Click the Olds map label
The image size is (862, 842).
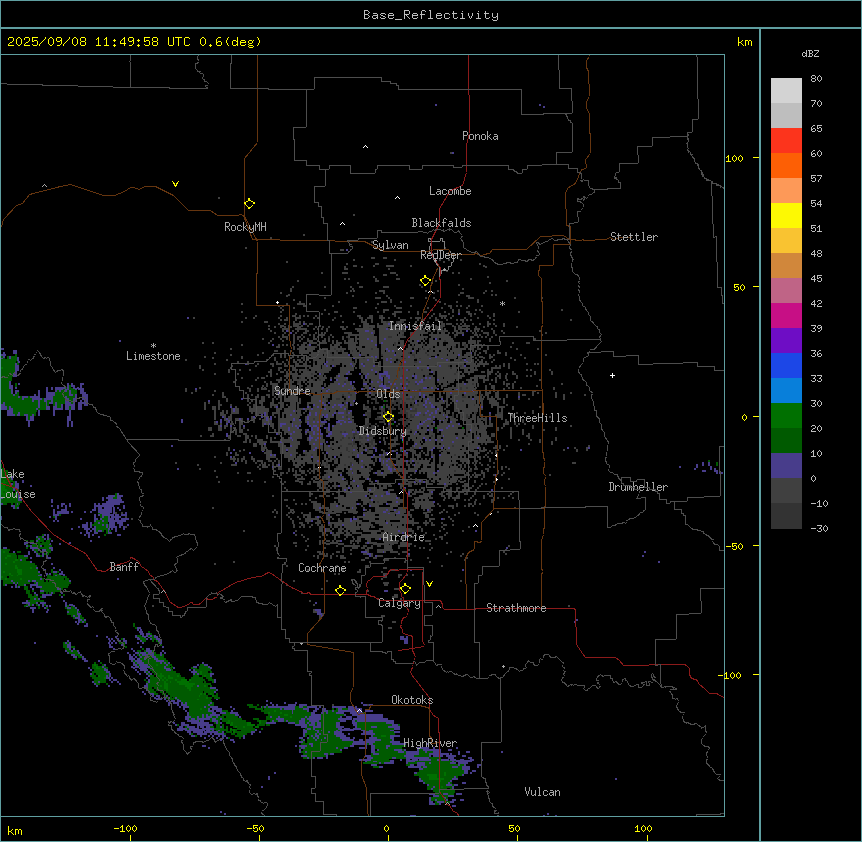pos(388,394)
